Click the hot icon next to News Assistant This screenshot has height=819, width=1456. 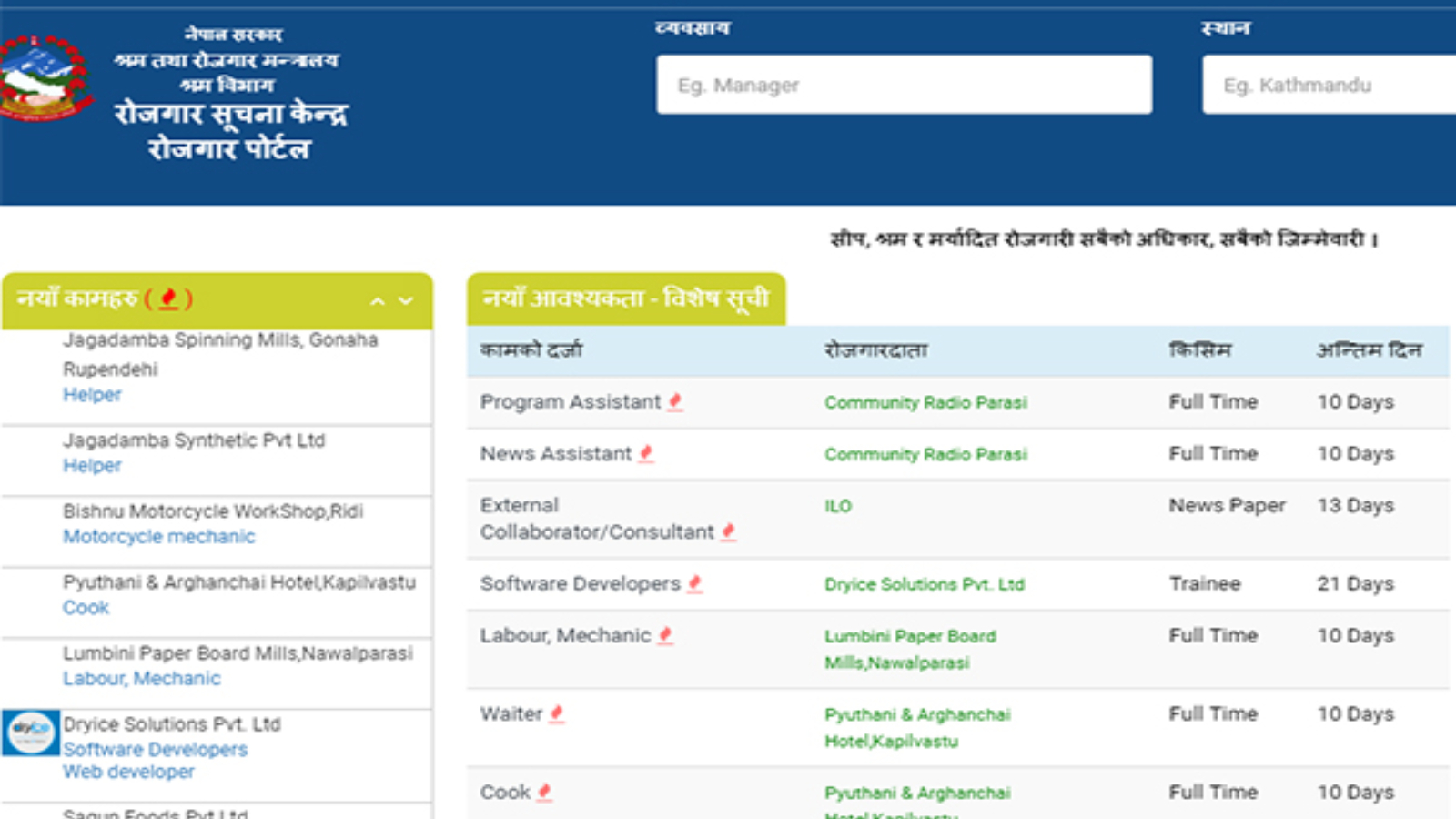tap(646, 453)
